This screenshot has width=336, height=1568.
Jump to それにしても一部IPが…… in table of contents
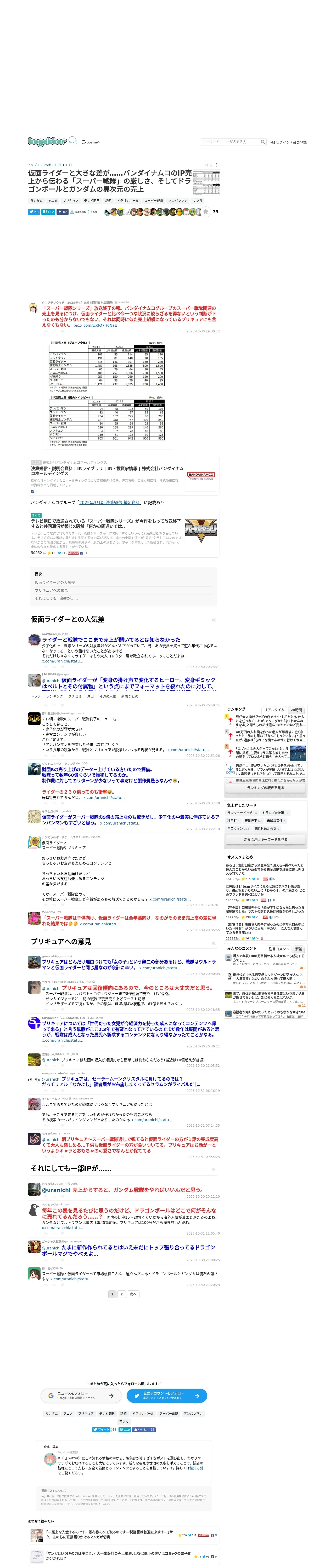(x=57, y=598)
